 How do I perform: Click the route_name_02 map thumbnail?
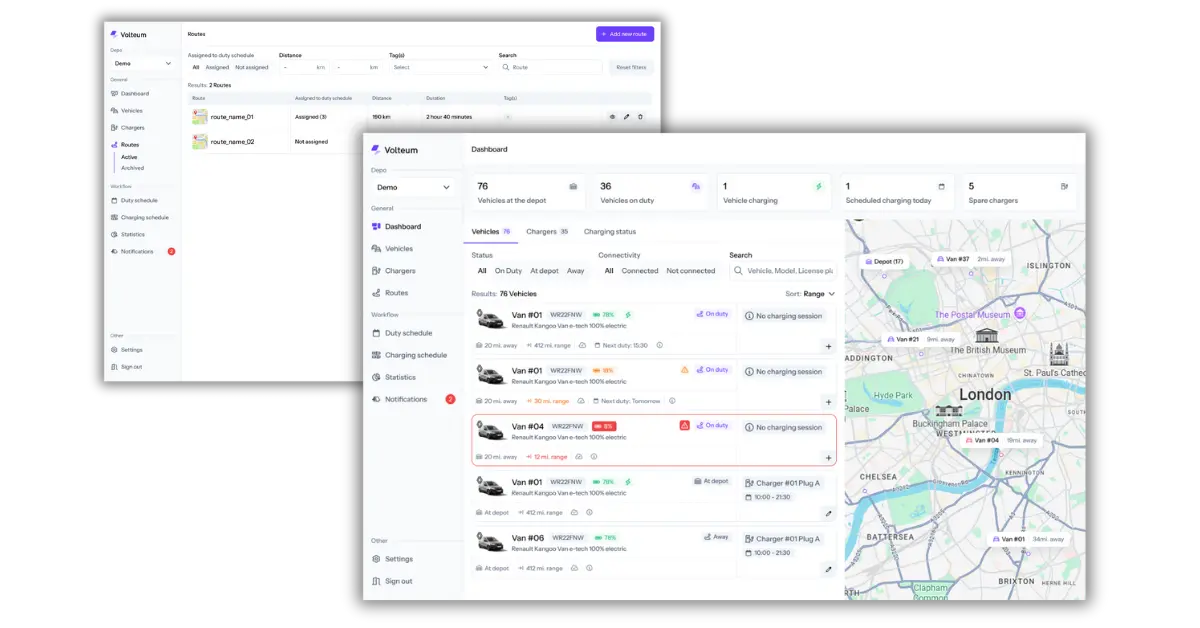click(x=200, y=142)
